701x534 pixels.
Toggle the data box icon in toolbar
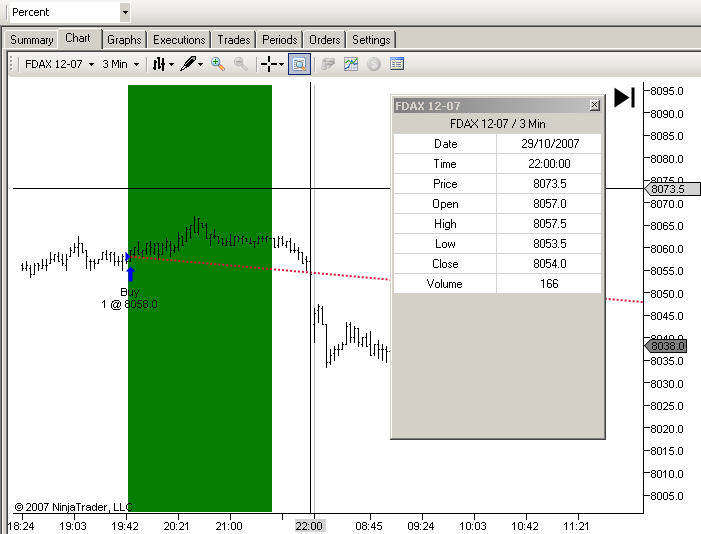299,64
